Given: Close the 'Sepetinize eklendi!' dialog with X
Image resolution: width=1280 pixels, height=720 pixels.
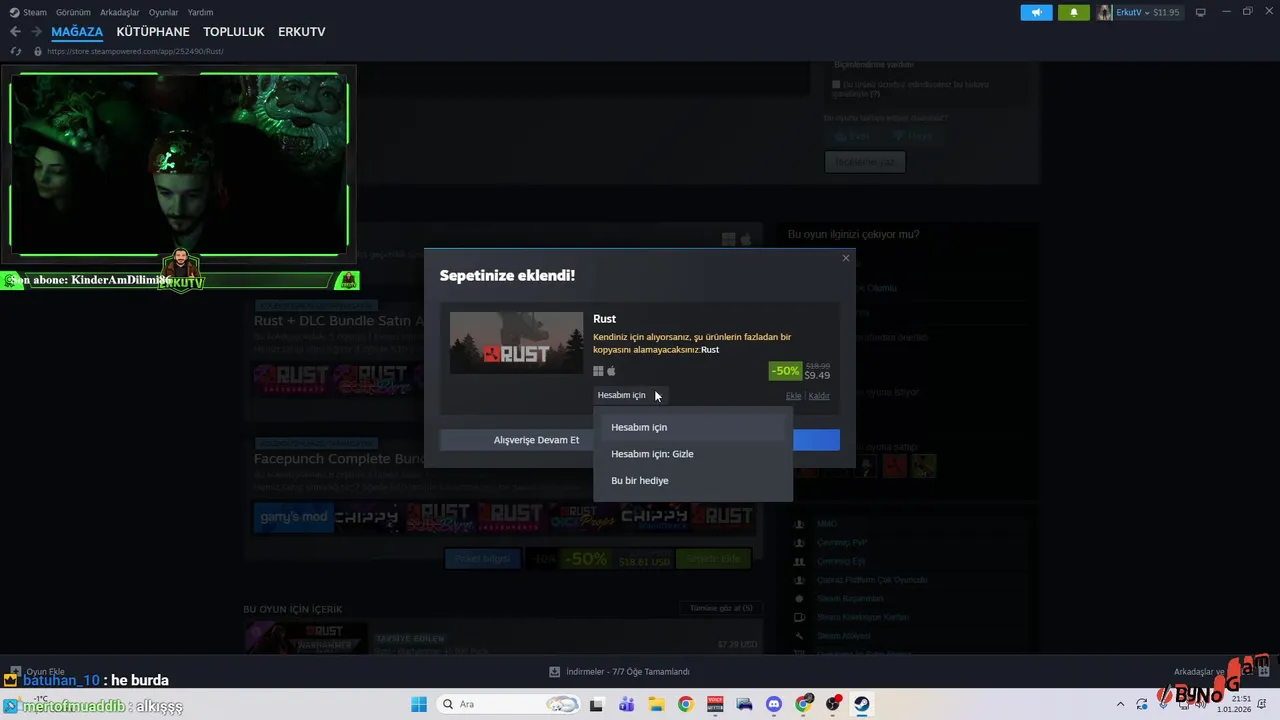Looking at the screenshot, I should (846, 258).
